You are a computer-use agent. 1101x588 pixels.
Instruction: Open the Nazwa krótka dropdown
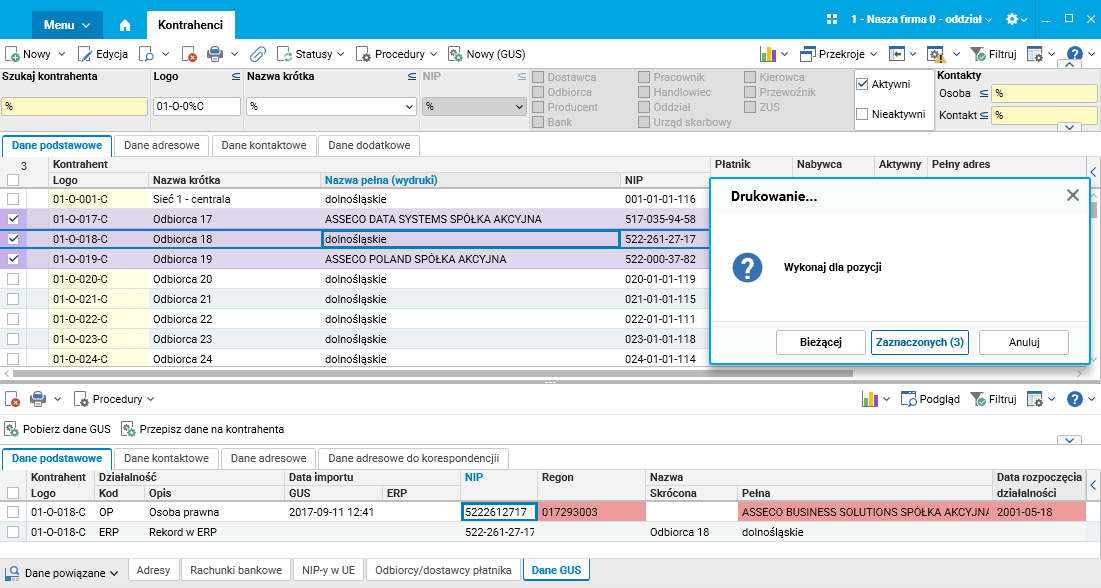[408, 106]
